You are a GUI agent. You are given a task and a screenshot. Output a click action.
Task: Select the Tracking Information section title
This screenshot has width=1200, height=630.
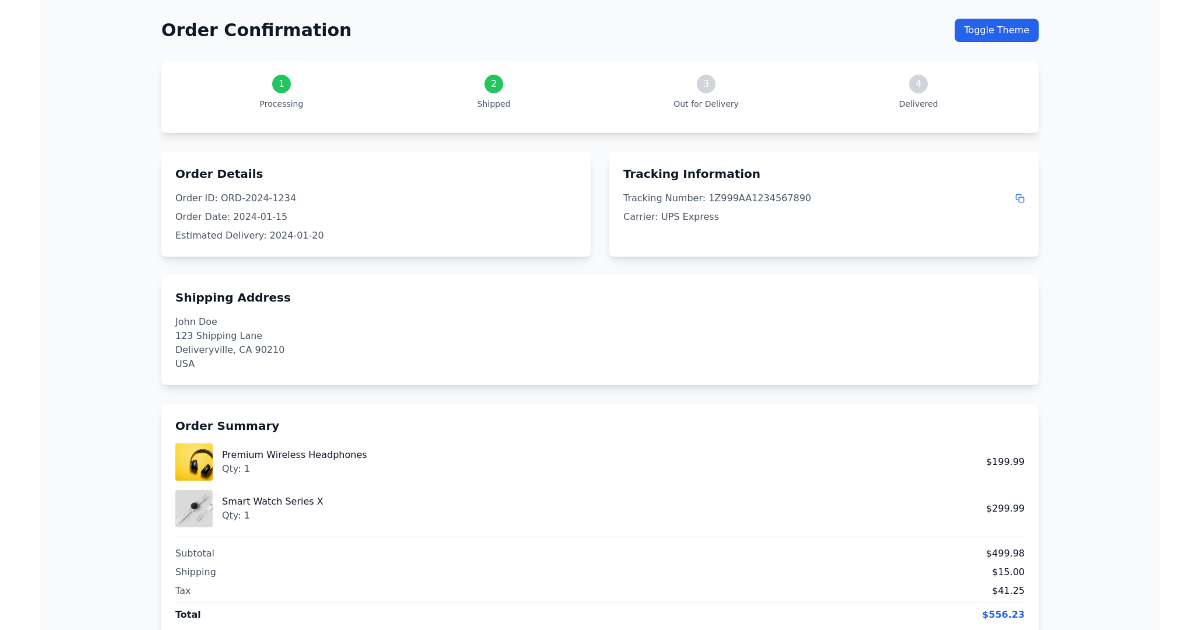point(691,173)
